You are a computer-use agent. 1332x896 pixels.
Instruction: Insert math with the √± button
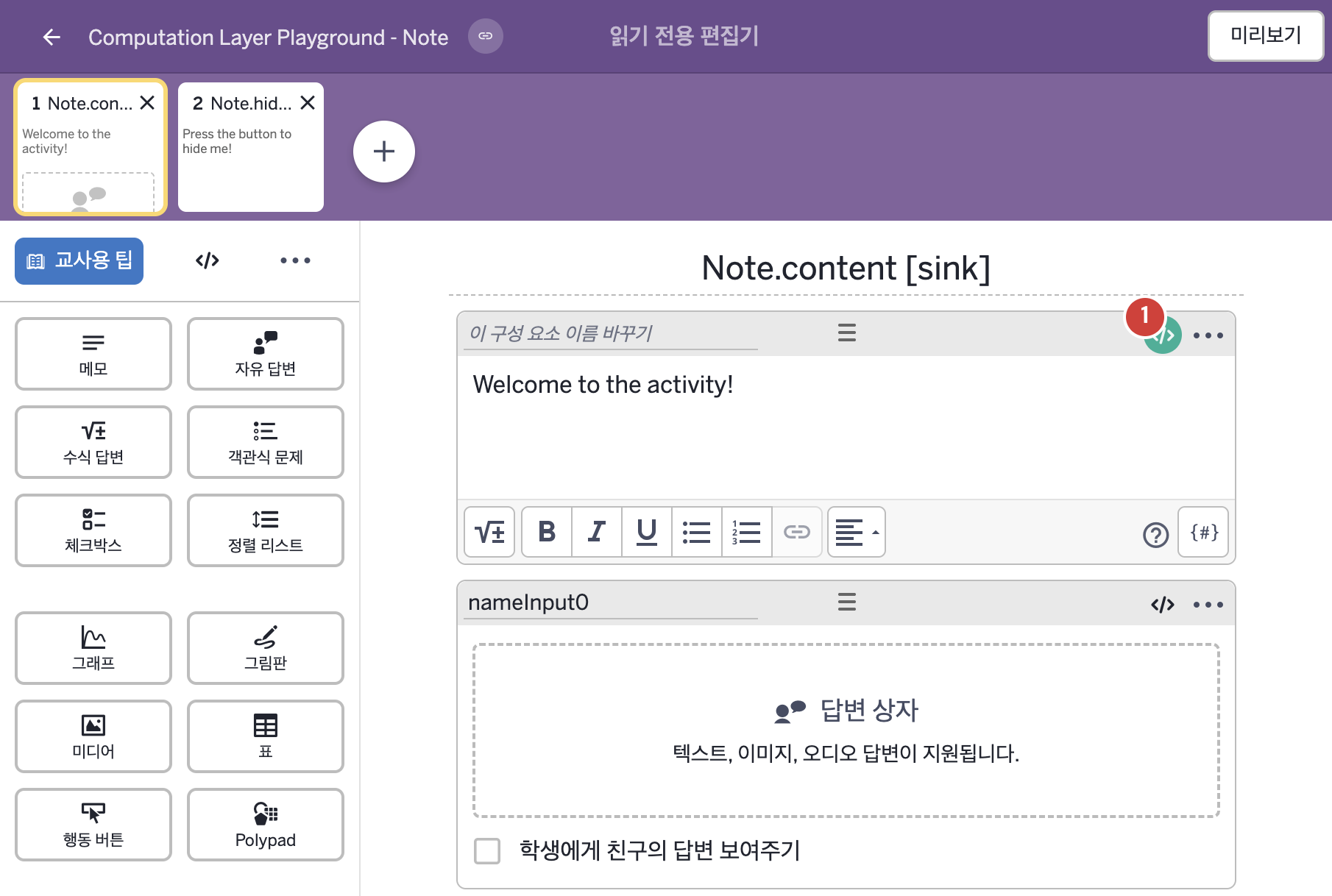[x=489, y=532]
